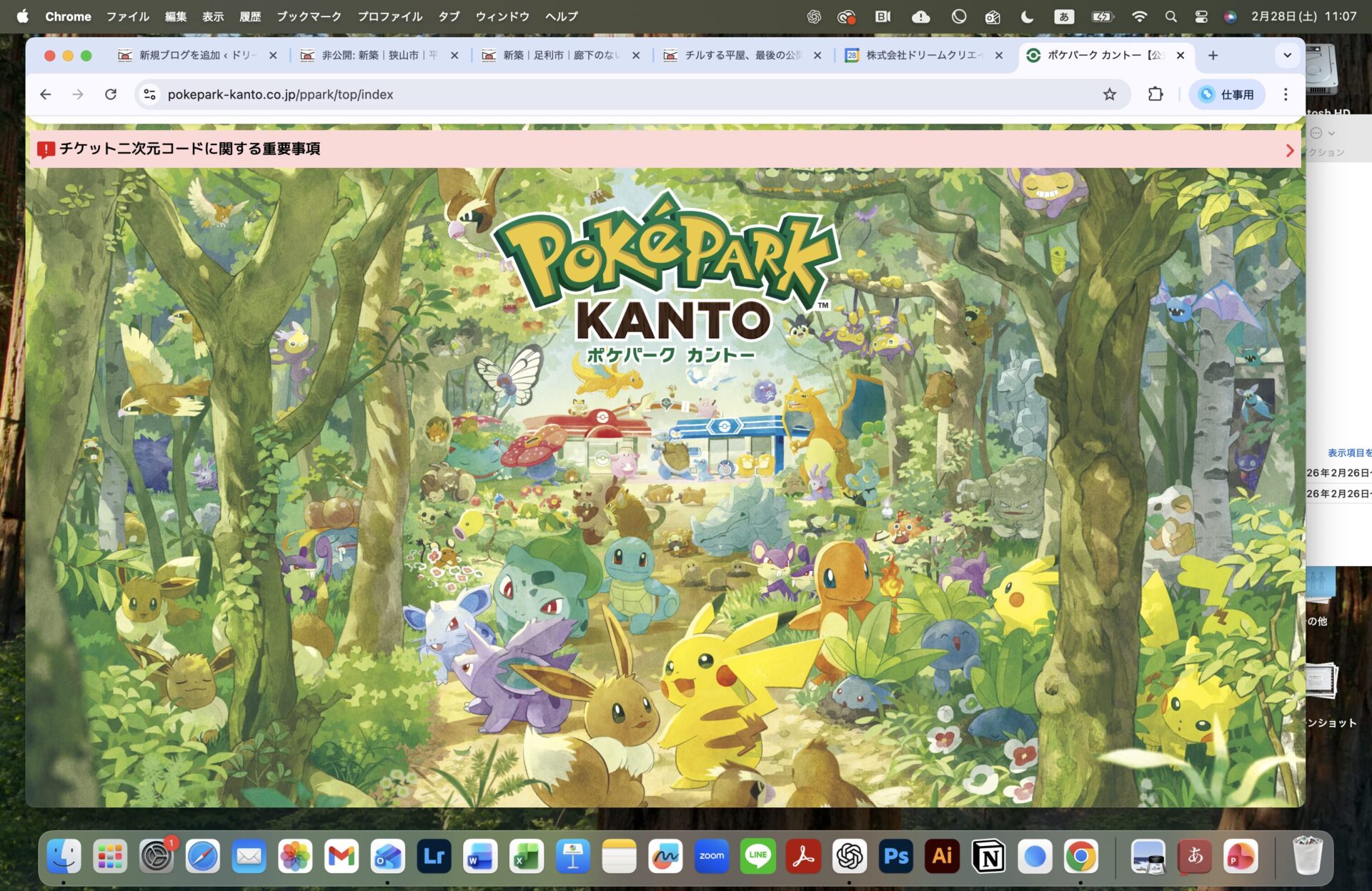Click the red chevron on notice banner
This screenshot has height=891, width=1372.
[x=1290, y=150]
